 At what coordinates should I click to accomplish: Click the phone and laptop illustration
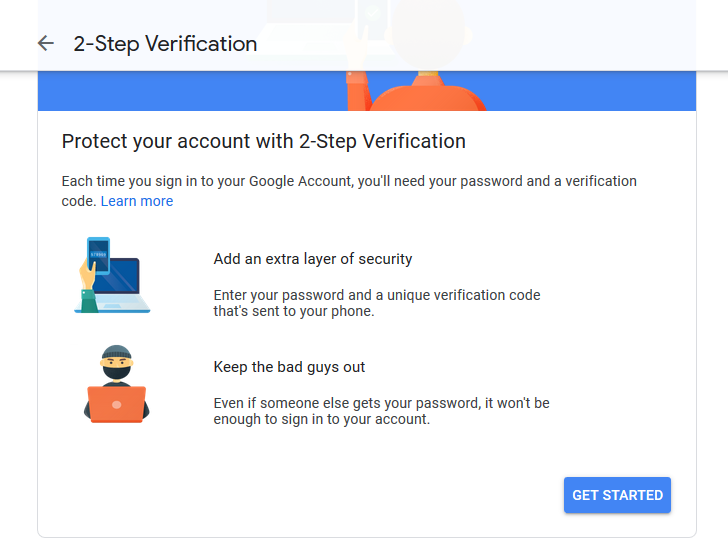click(x=112, y=275)
